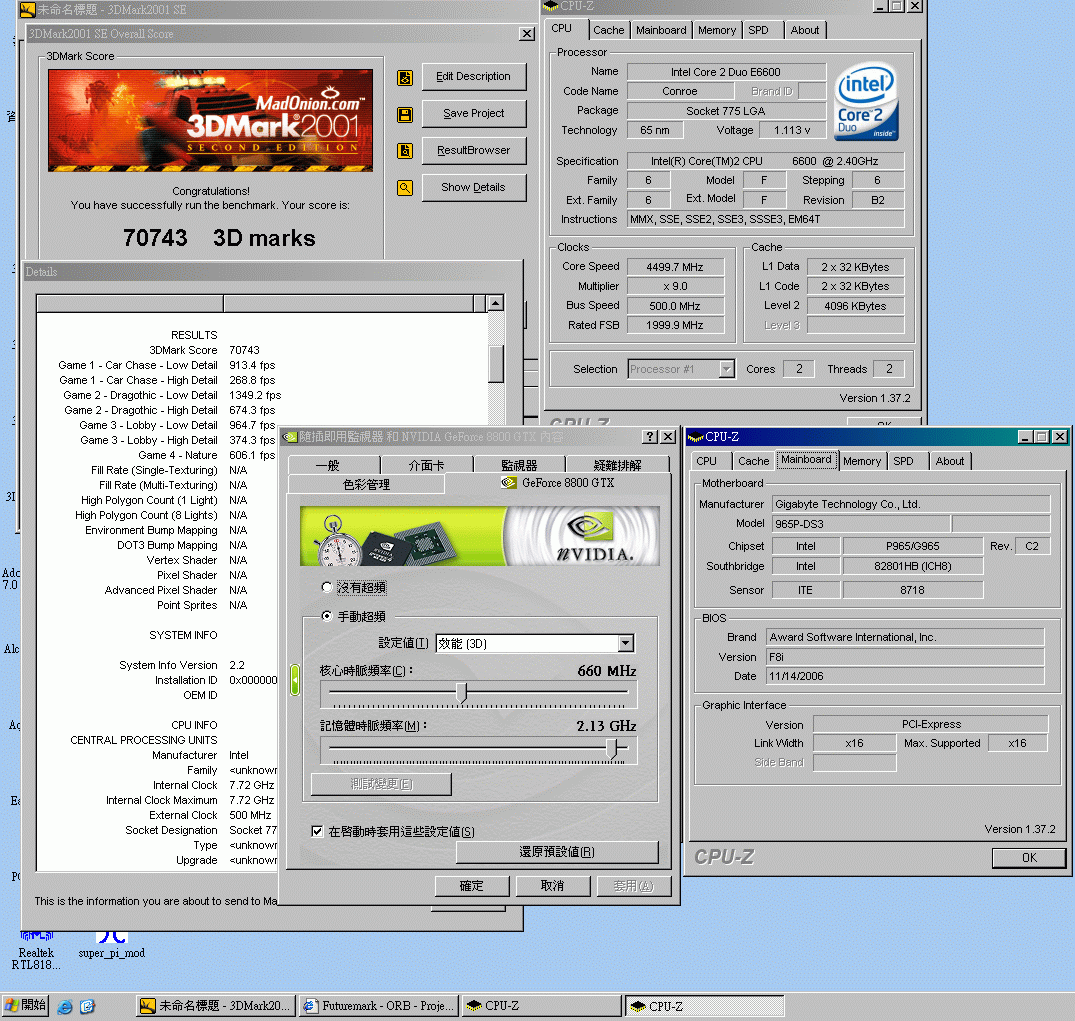Toggle apply settings at startup checkbox
This screenshot has height=1021, width=1075.
[x=317, y=832]
